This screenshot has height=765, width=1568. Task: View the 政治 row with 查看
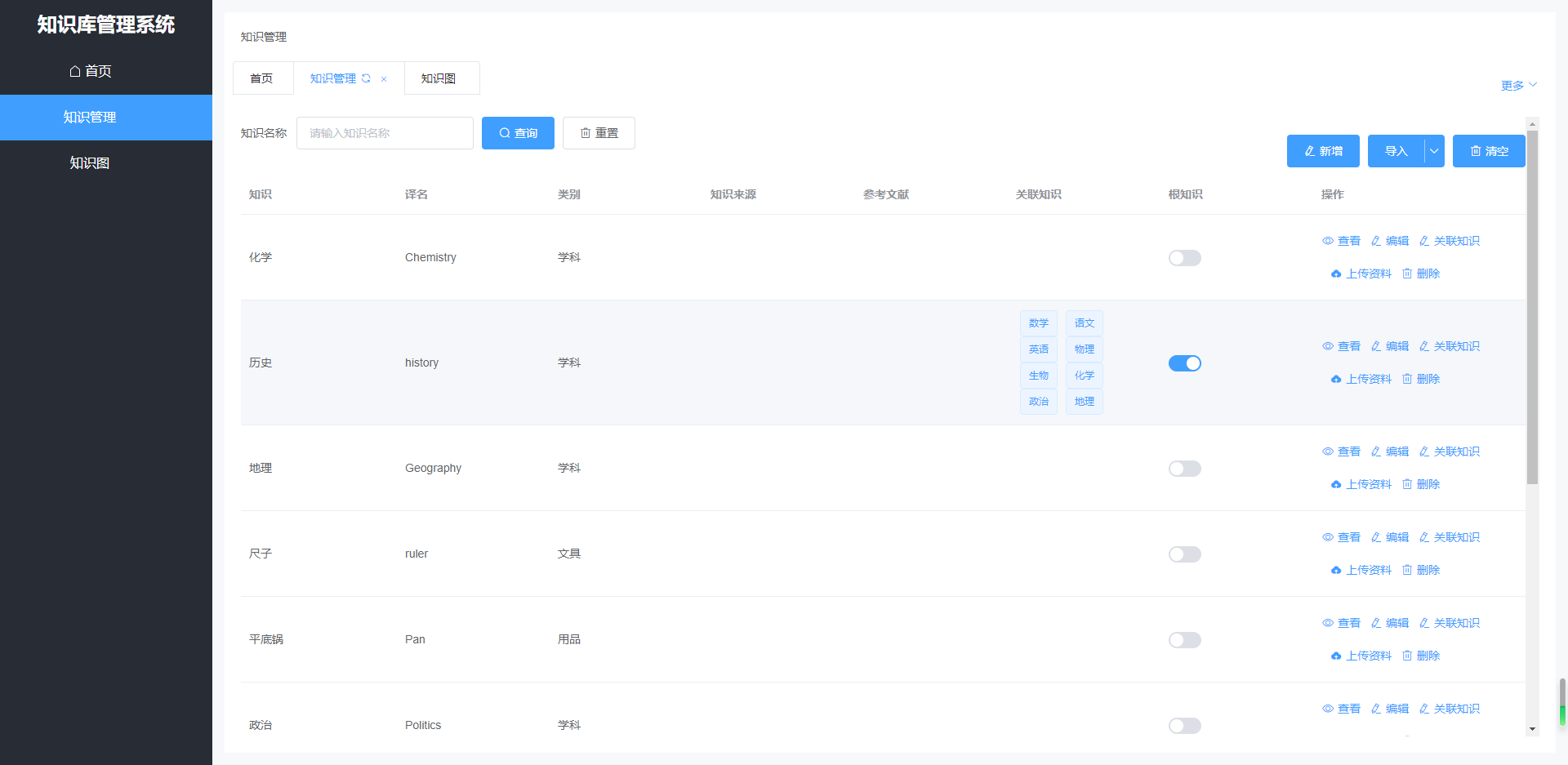pos(1341,709)
